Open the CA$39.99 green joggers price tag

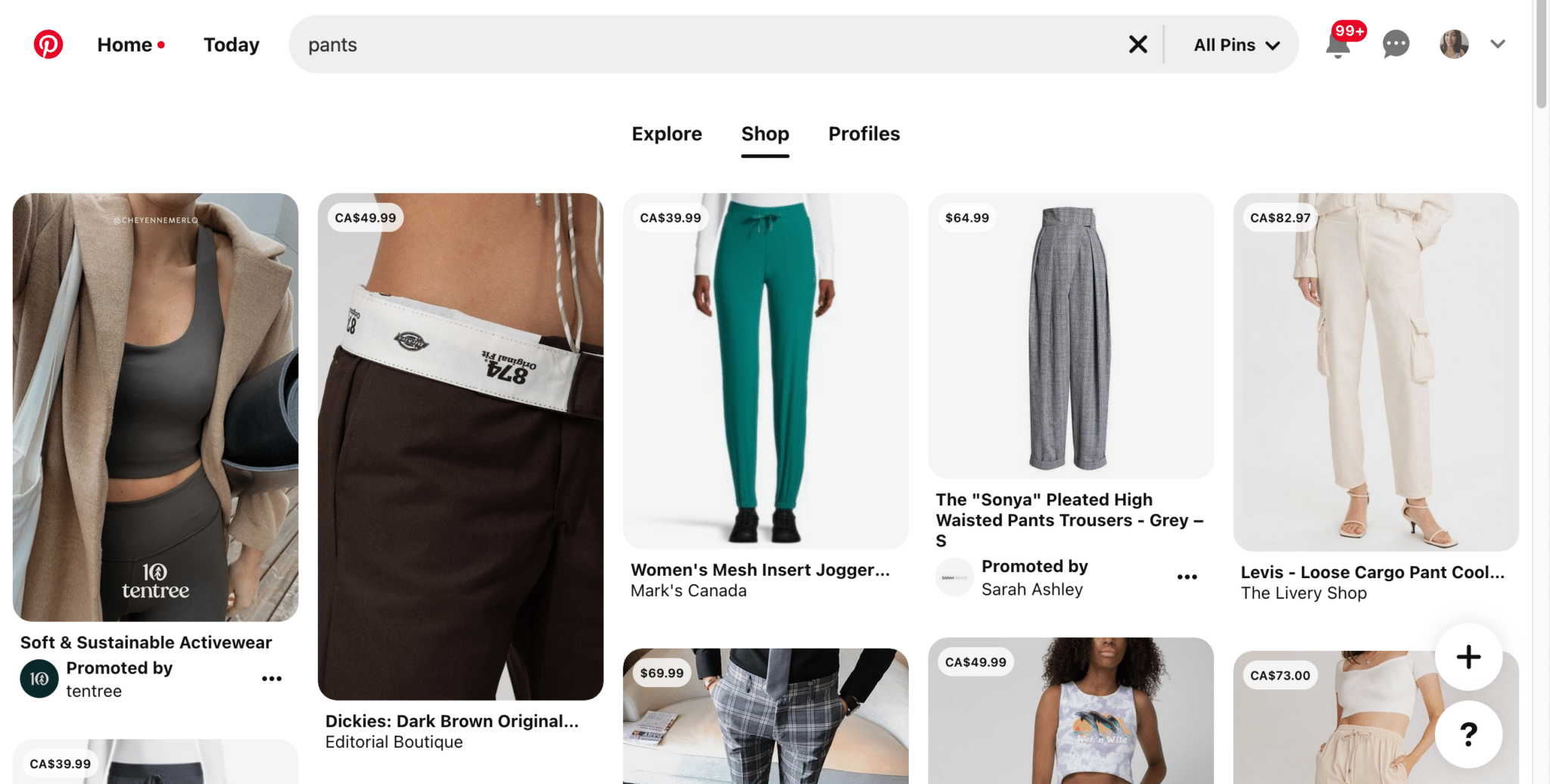669,217
